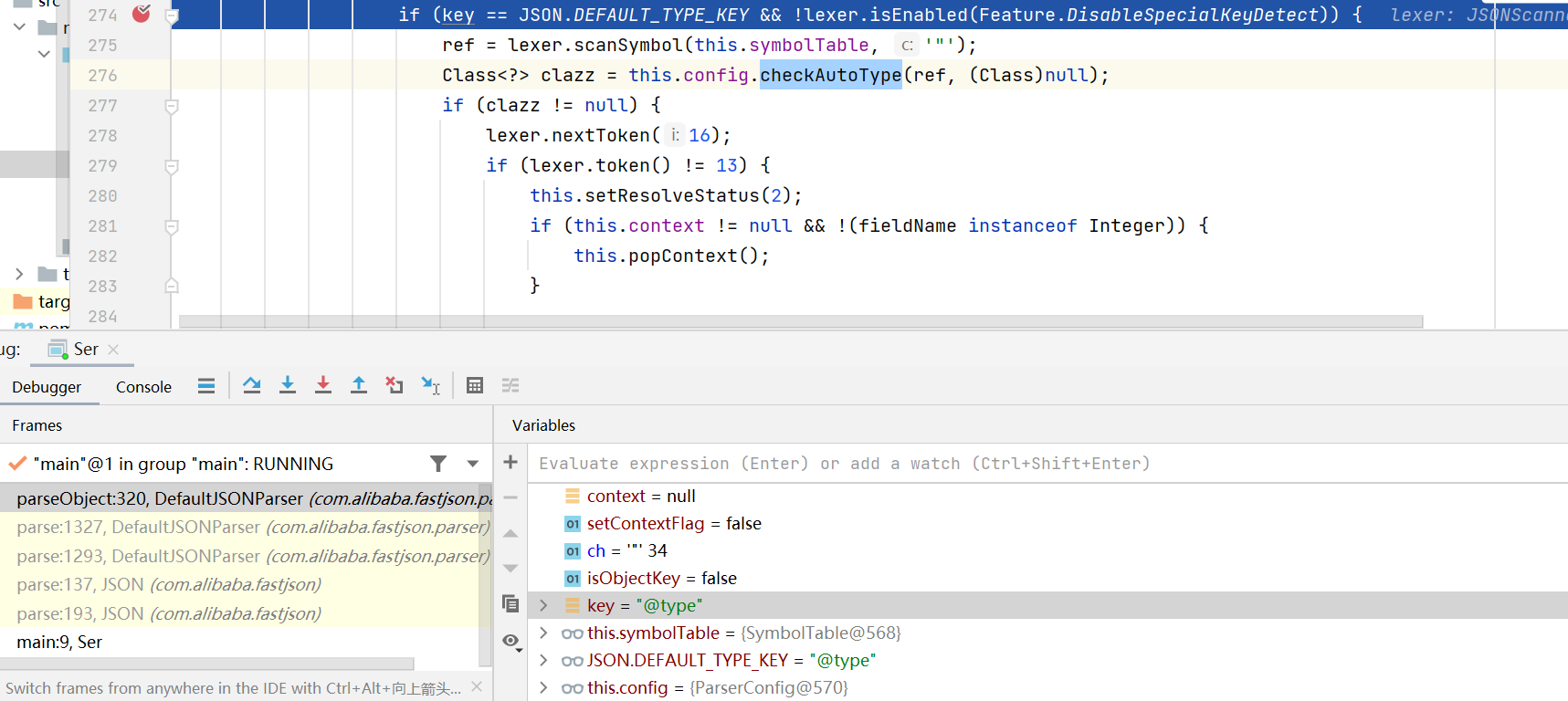Click Run to Cursor icon

431,386
